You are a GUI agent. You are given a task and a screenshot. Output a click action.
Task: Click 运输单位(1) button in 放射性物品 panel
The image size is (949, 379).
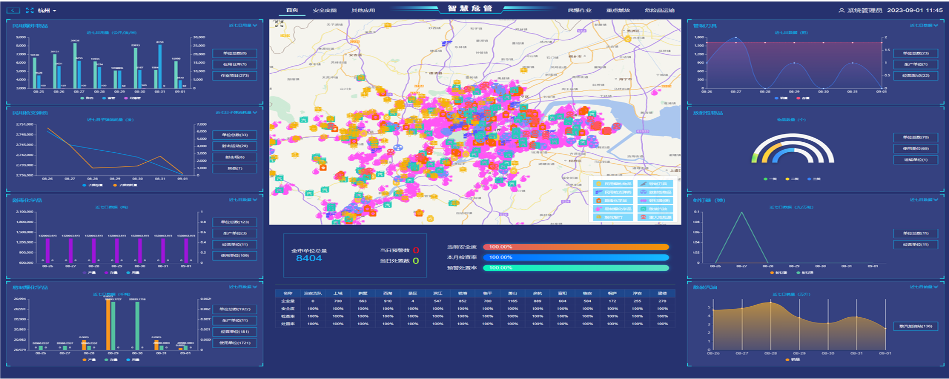point(915,159)
